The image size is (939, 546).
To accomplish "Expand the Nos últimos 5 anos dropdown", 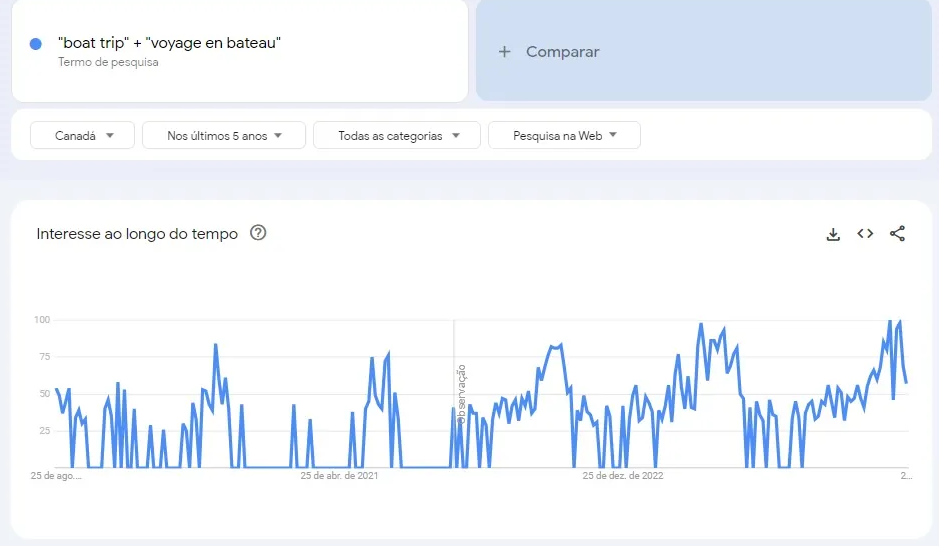I will point(224,136).
